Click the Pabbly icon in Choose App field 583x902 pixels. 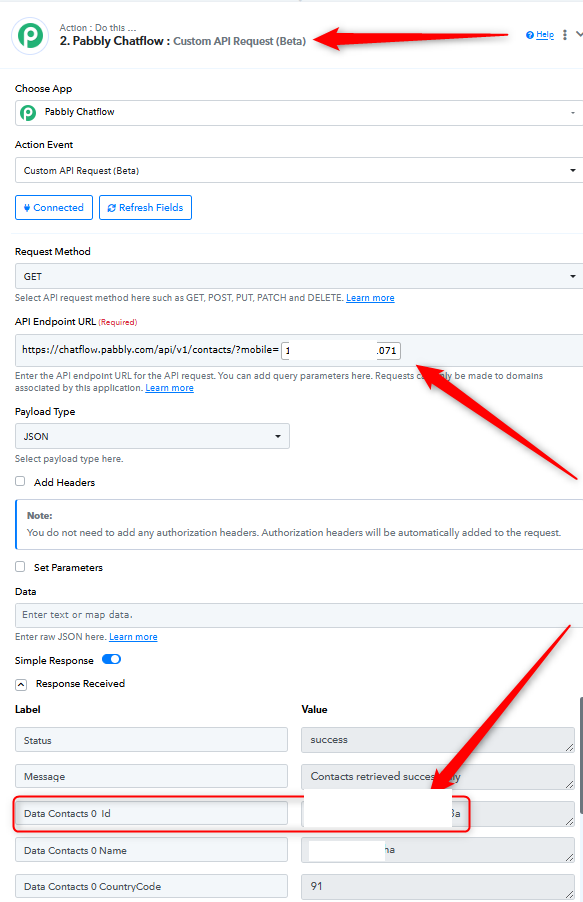[x=28, y=112]
